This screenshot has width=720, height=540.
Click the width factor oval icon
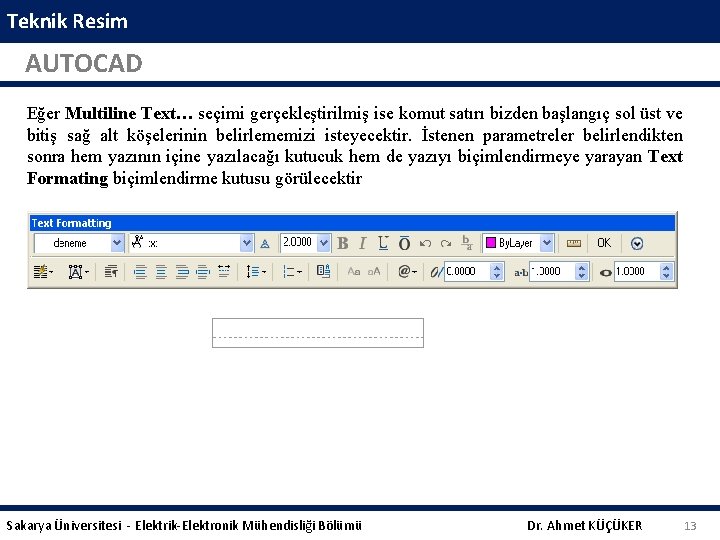(x=606, y=273)
